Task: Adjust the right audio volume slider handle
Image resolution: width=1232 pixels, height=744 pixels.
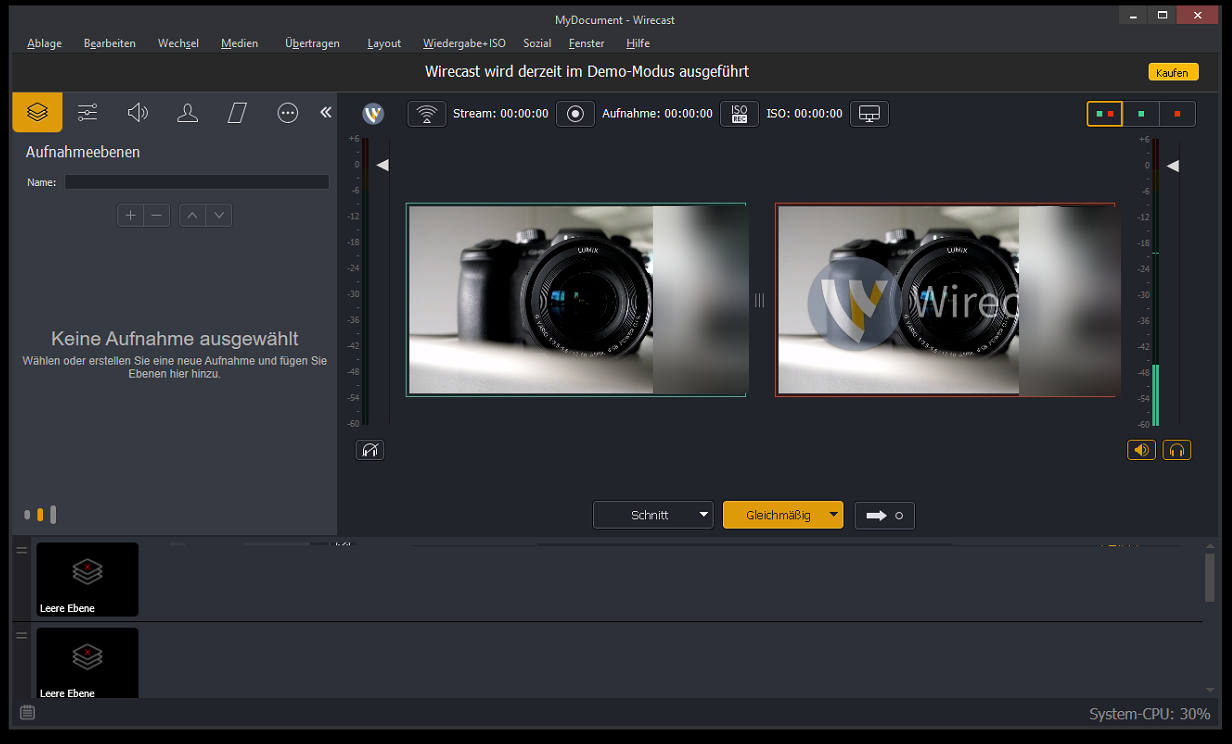Action: pos(1173,165)
